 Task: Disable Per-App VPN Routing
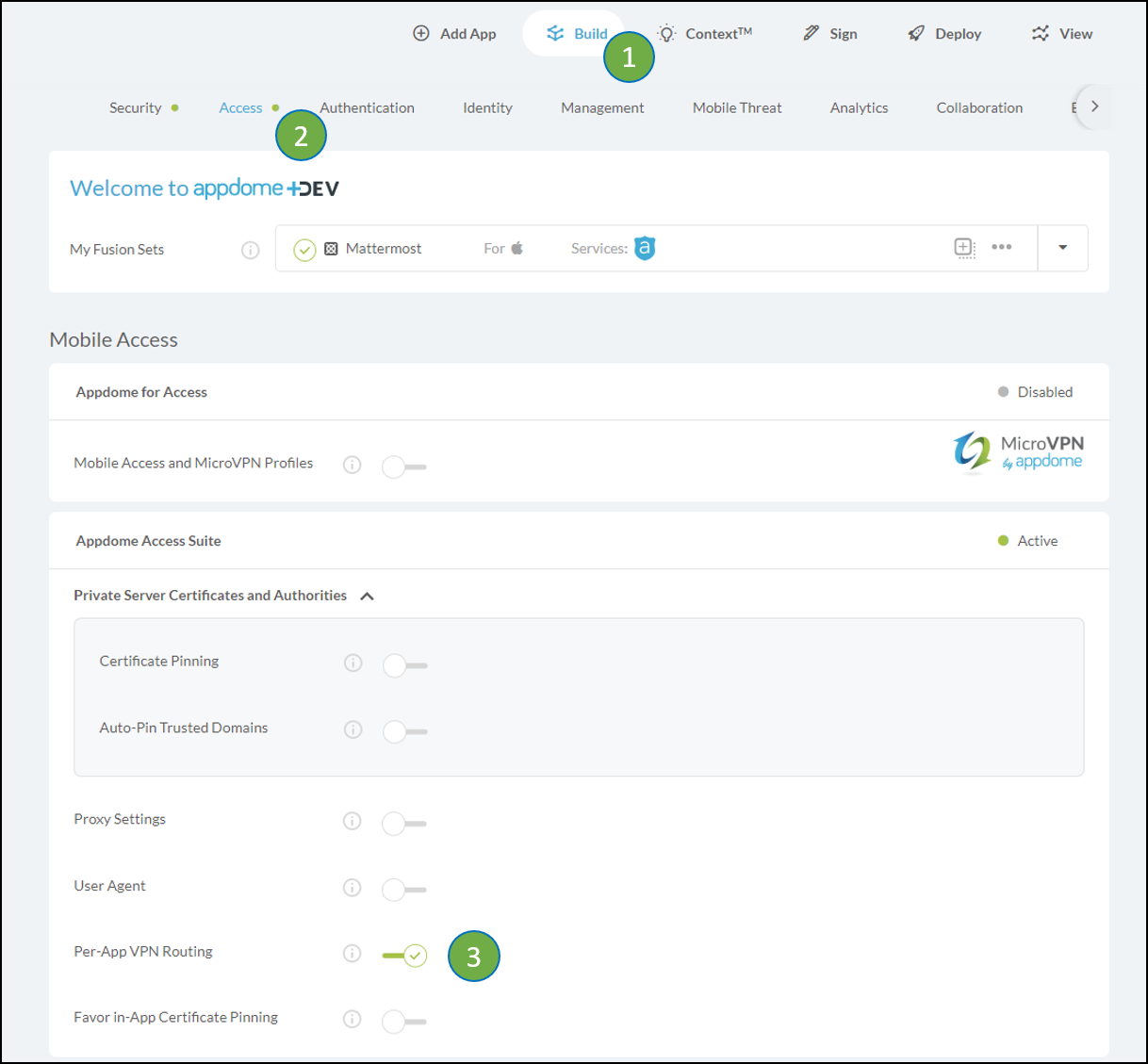[403, 954]
